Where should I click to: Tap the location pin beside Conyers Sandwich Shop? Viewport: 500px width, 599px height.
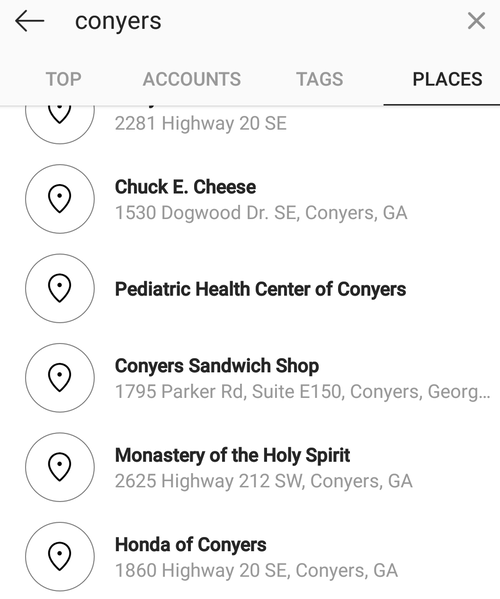60,377
